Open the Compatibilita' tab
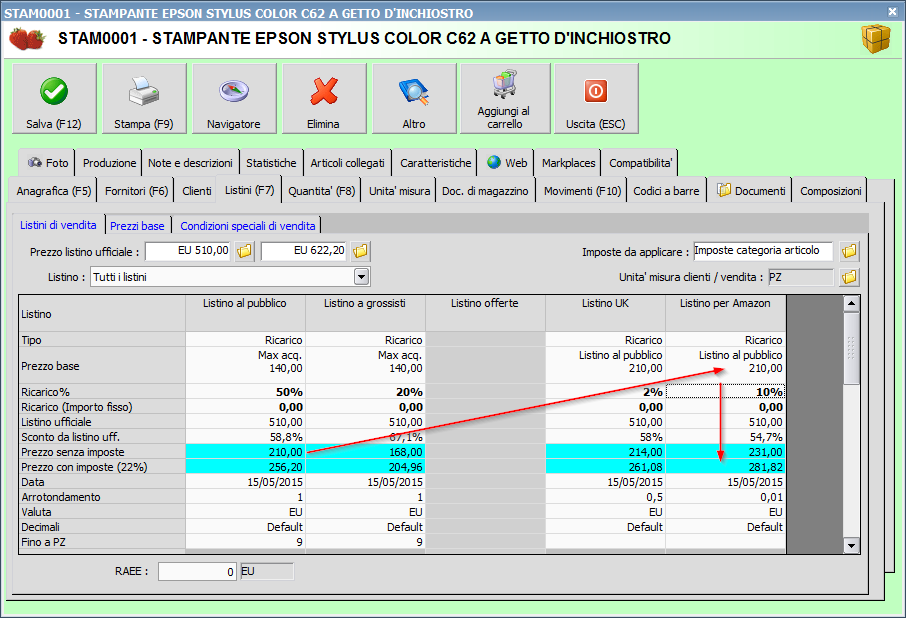 640,163
